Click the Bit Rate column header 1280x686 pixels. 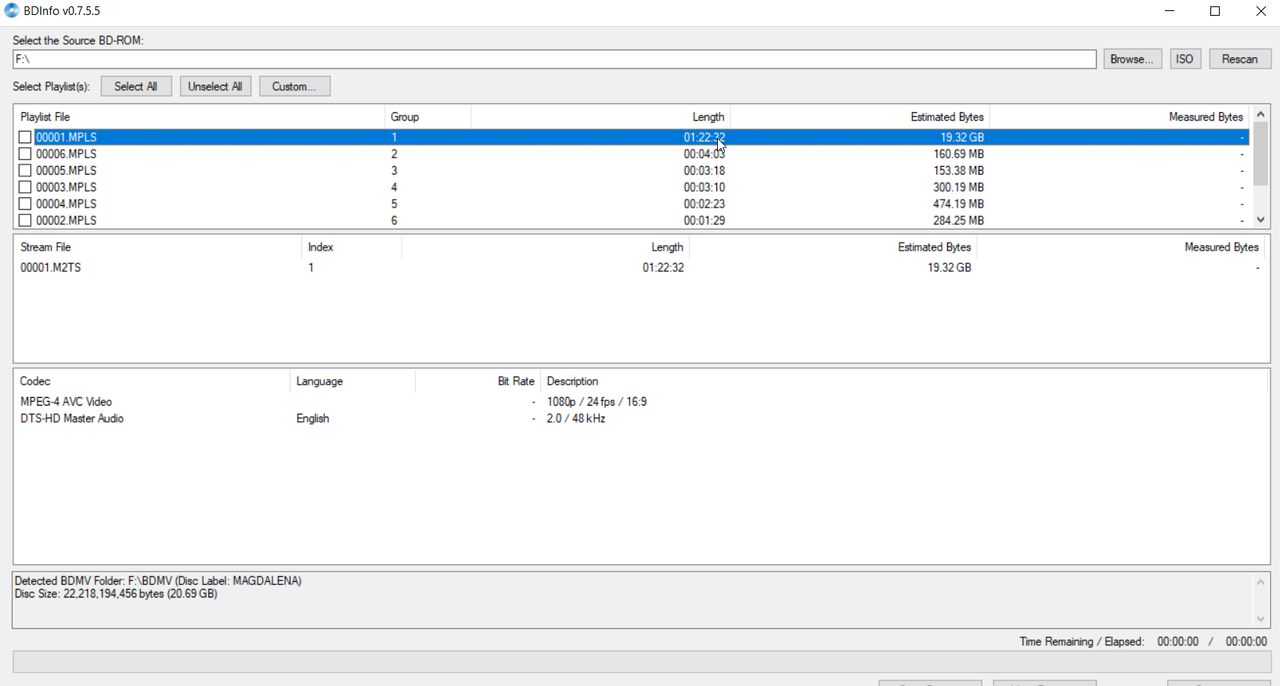477,381
